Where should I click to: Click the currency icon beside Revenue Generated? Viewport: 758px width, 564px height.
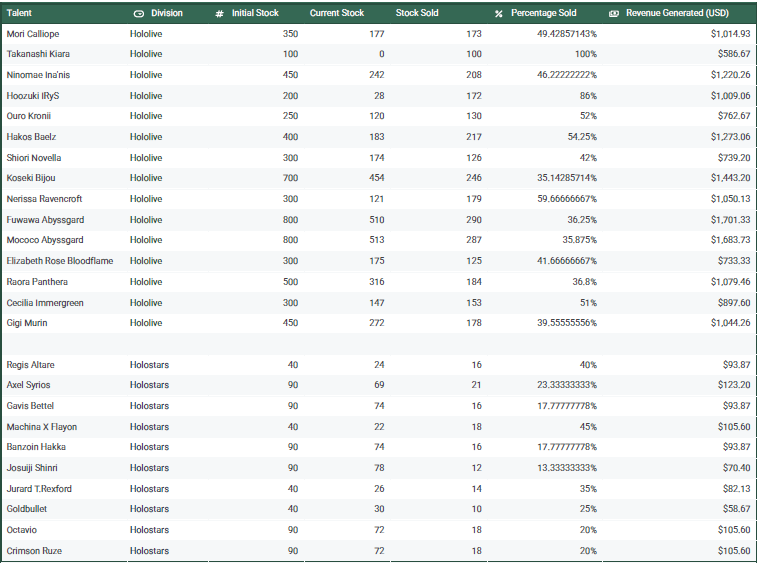click(614, 14)
